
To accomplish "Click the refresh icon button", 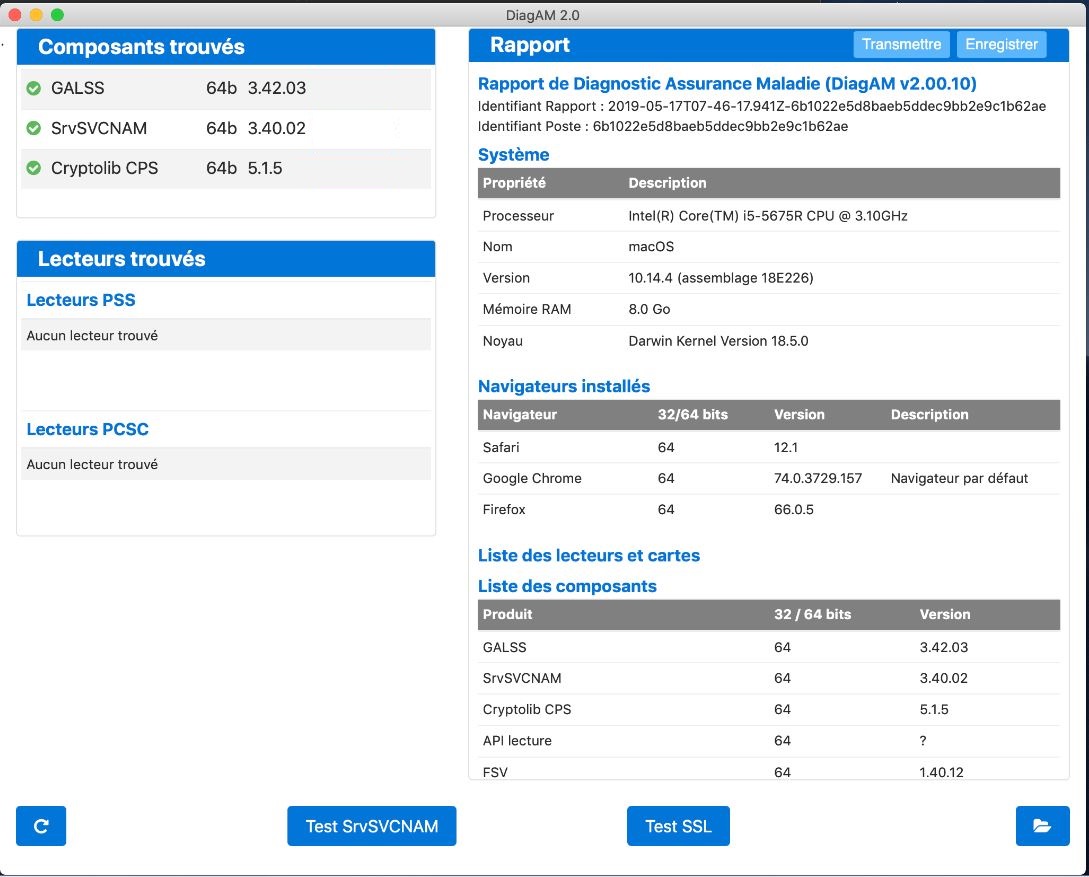I will 41,826.
